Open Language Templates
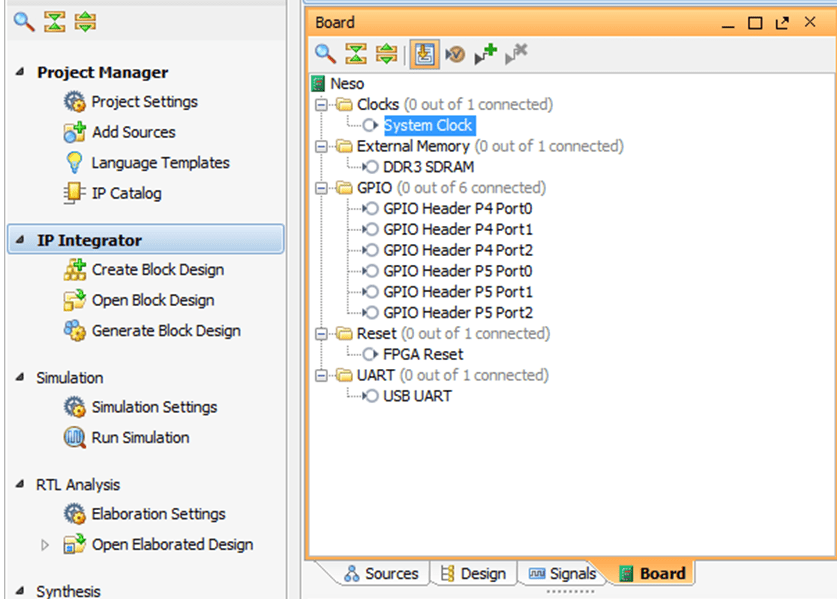837x599 pixels. click(x=160, y=163)
